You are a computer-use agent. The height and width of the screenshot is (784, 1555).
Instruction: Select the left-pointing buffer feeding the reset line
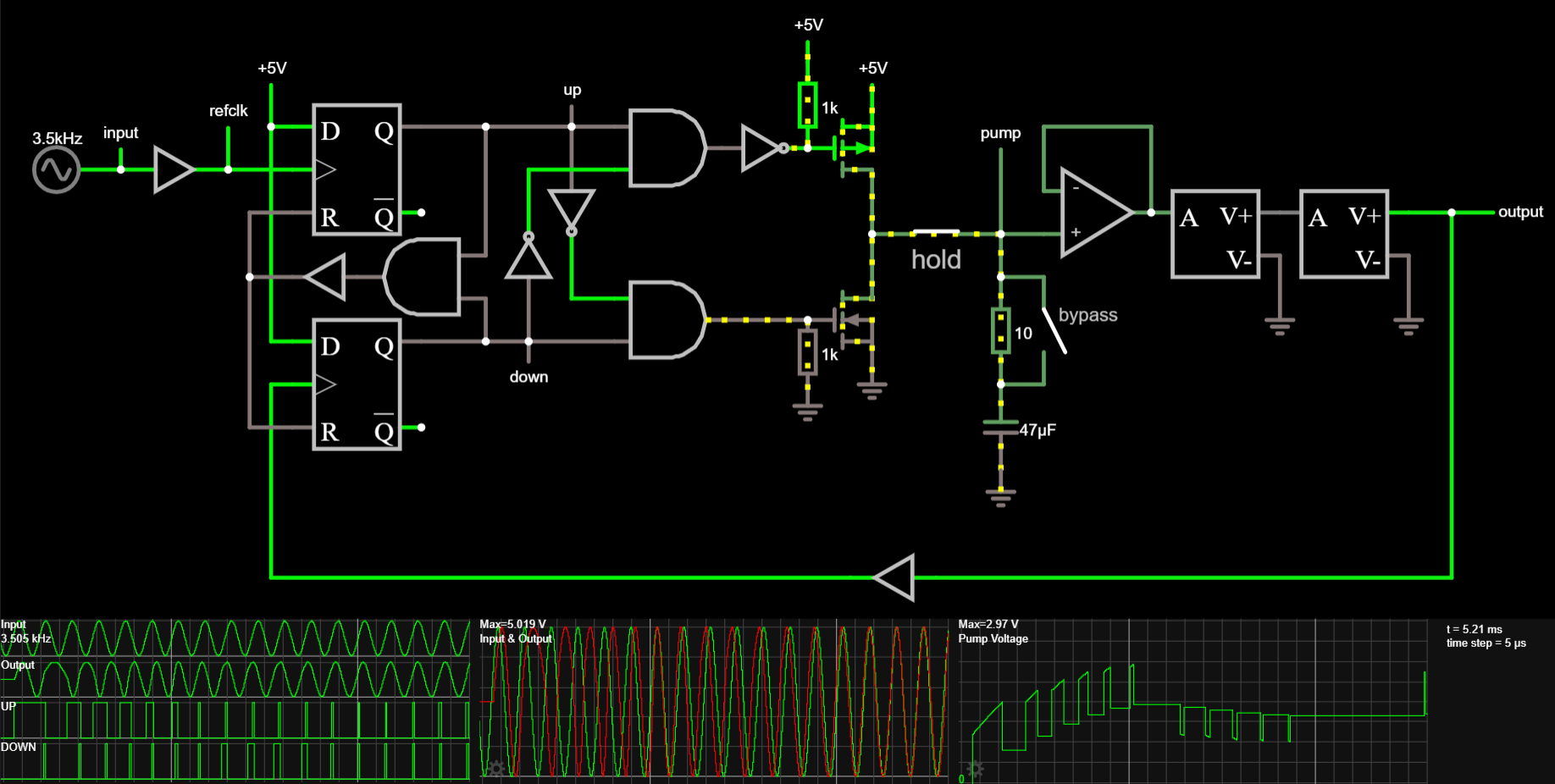[x=325, y=277]
